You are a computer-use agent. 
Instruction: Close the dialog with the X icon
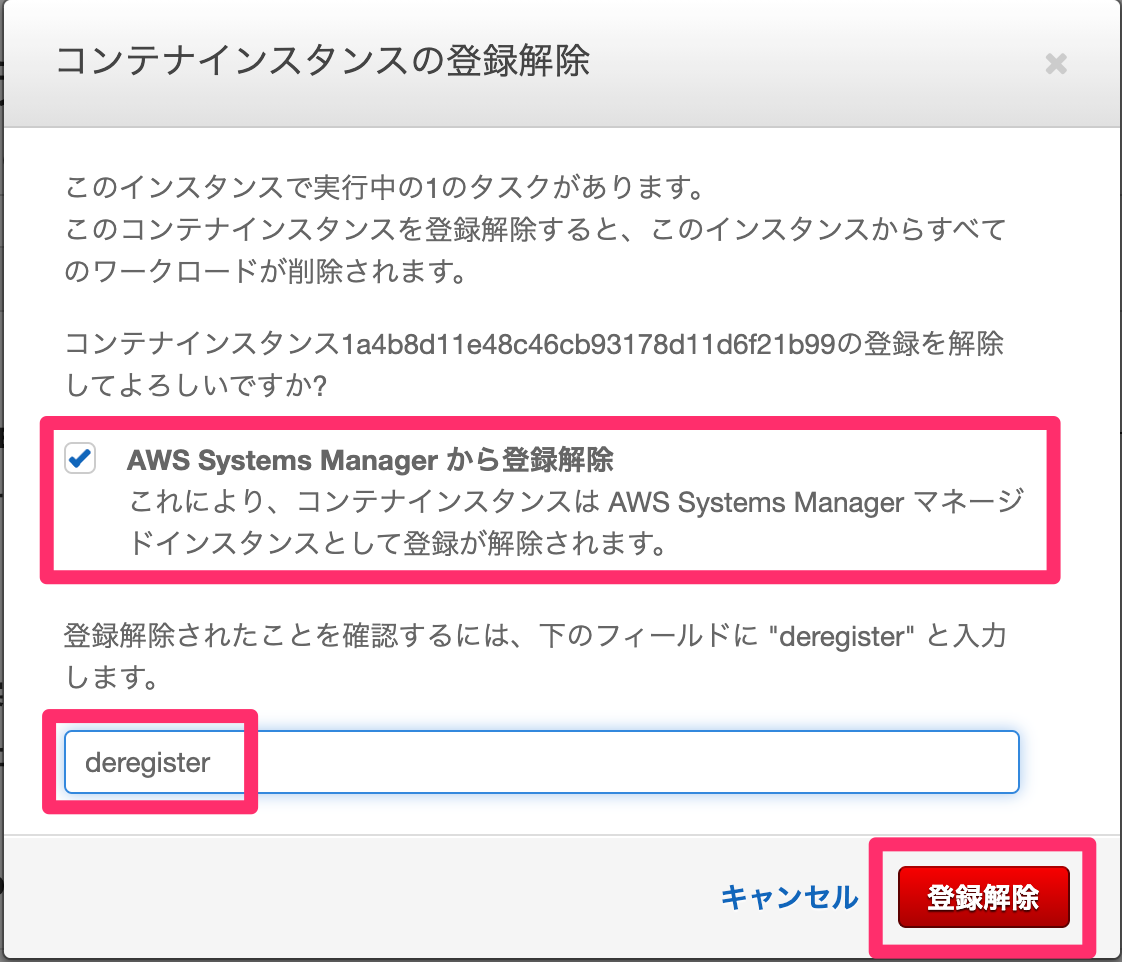tap(1055, 65)
